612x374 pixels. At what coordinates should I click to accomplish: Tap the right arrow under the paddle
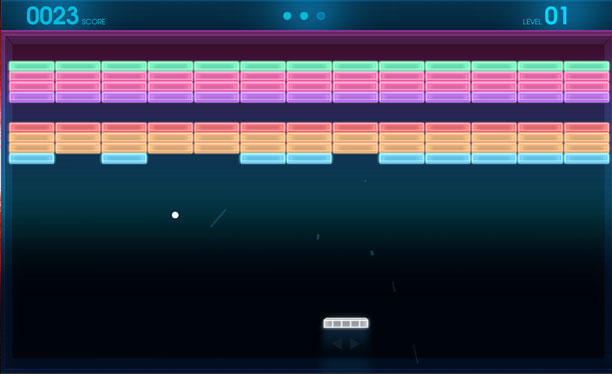coord(354,344)
